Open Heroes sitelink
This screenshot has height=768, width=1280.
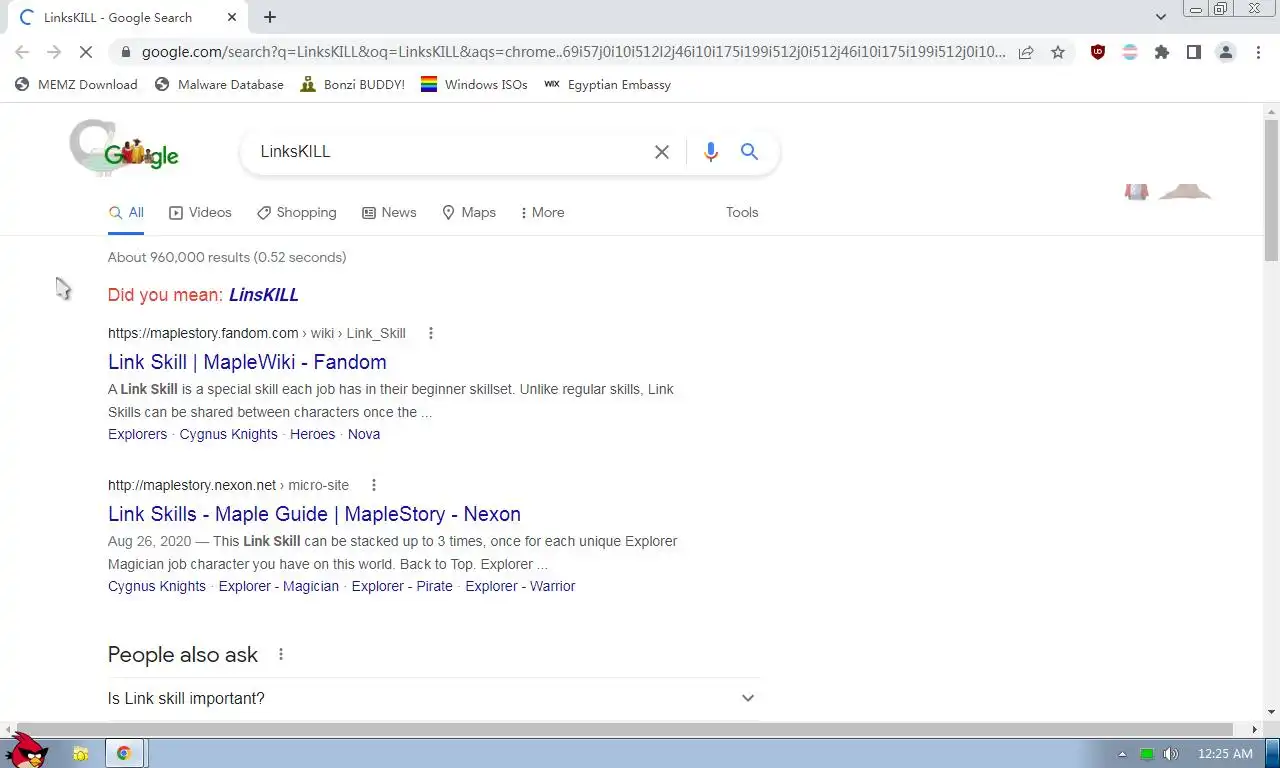tap(313, 434)
